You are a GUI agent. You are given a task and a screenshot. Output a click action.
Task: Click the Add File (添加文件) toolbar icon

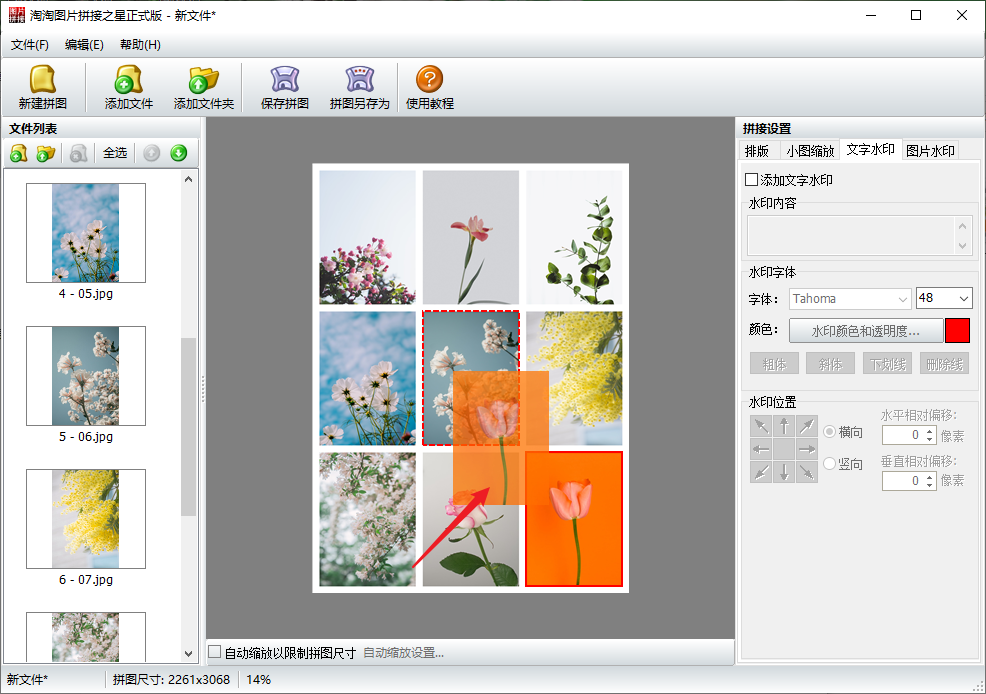pyautogui.click(x=128, y=80)
